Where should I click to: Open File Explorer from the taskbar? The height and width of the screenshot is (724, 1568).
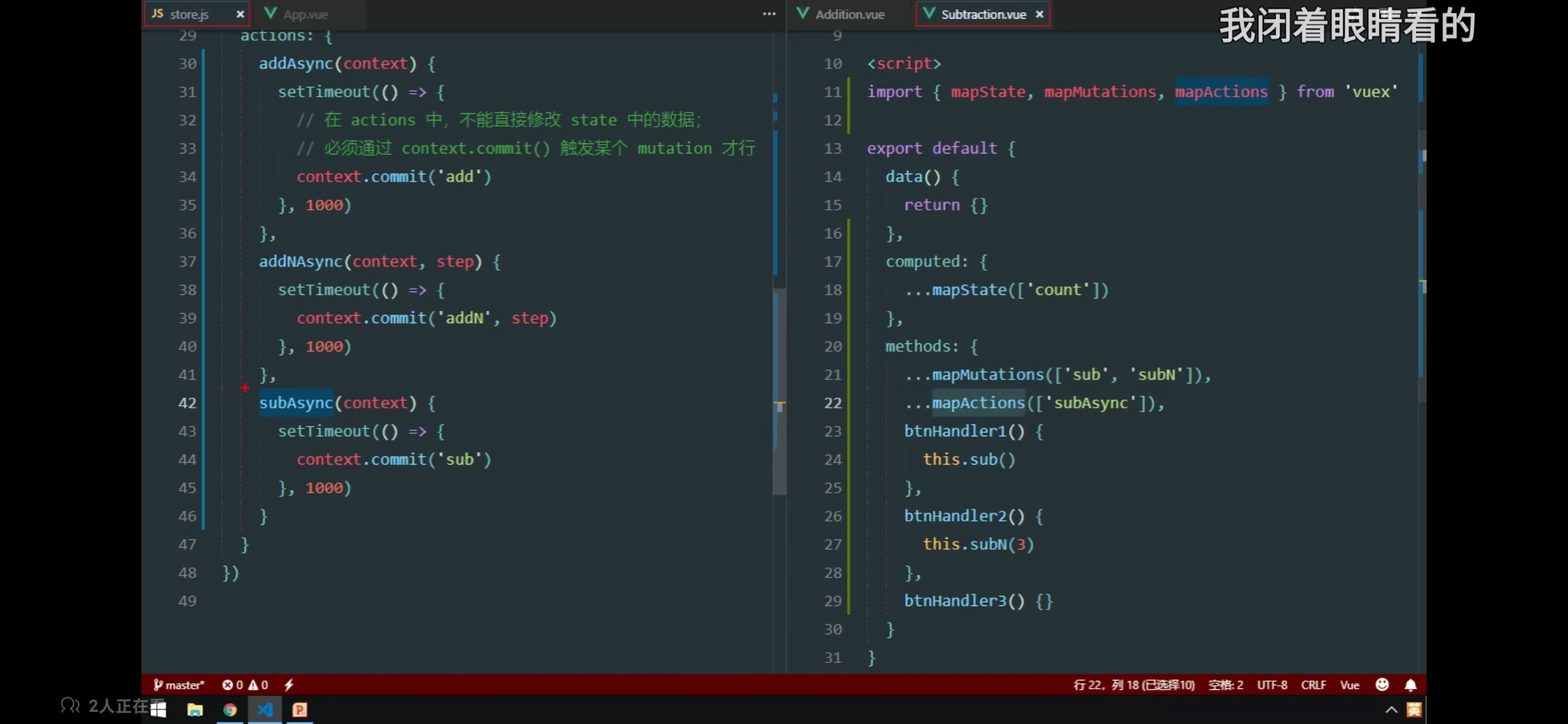195,710
